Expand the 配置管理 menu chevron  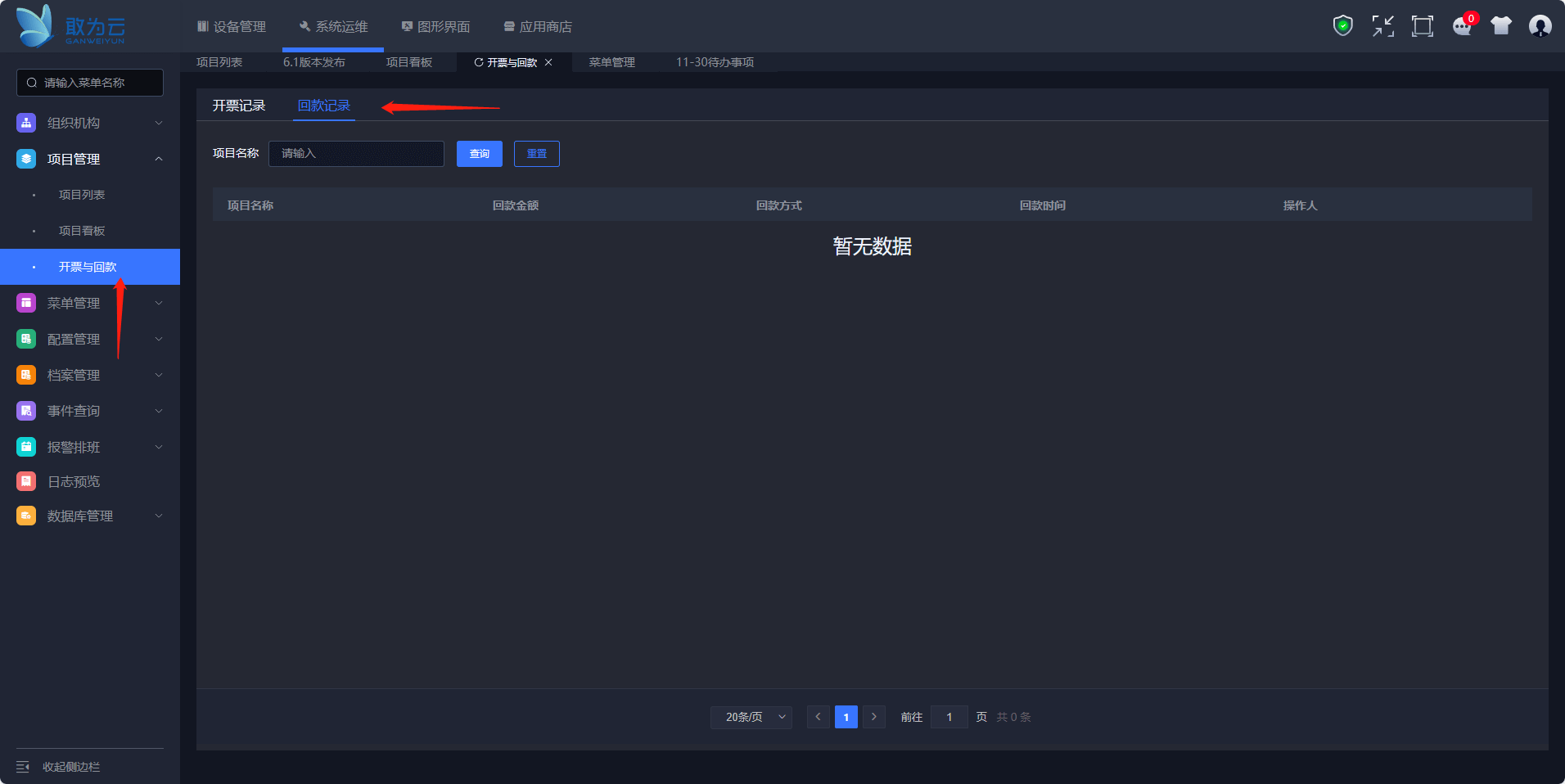(159, 339)
